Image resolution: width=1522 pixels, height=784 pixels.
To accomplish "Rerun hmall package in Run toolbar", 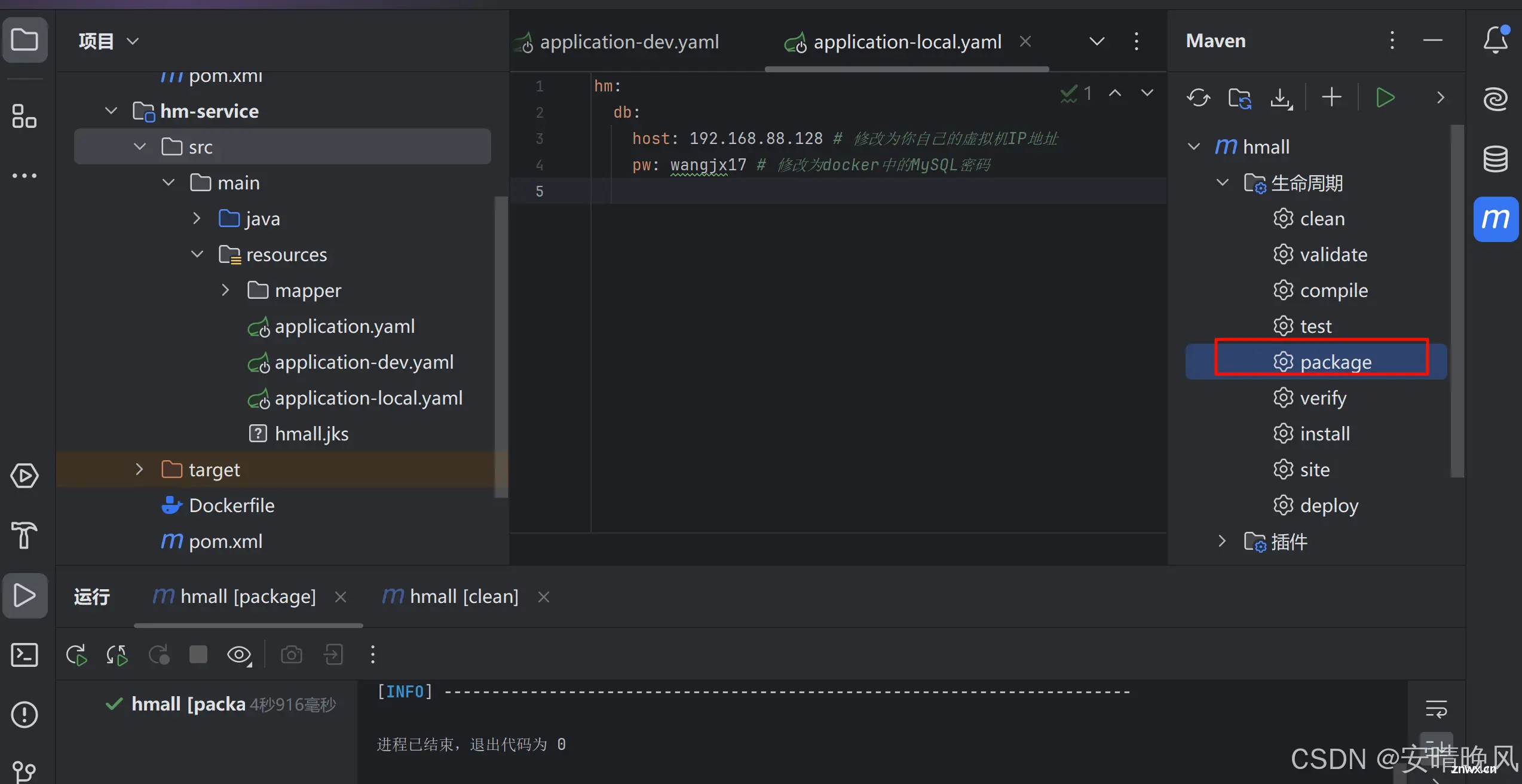I will (76, 655).
